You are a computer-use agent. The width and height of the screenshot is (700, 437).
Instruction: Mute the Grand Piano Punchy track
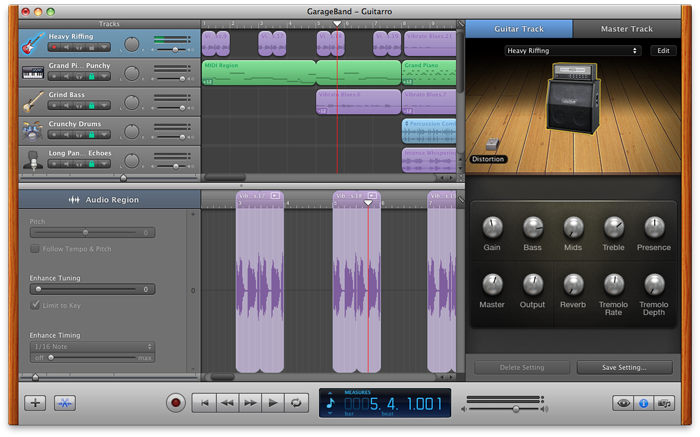pos(67,76)
